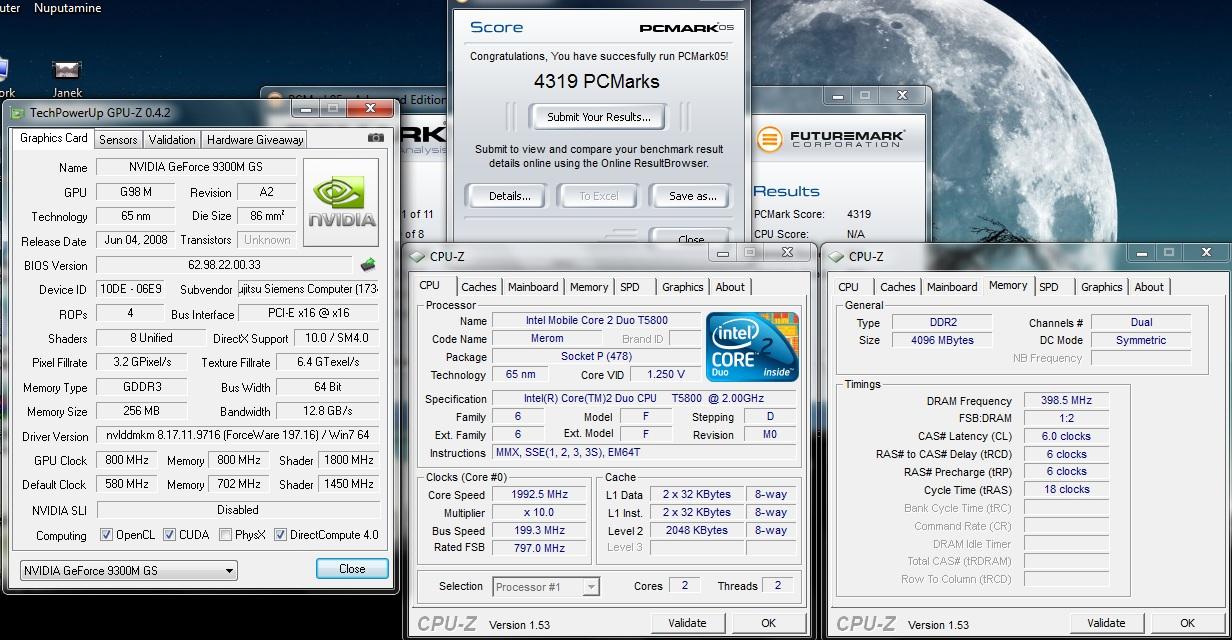
Task: Open the Hardware Giveaway tab
Action: (255, 140)
